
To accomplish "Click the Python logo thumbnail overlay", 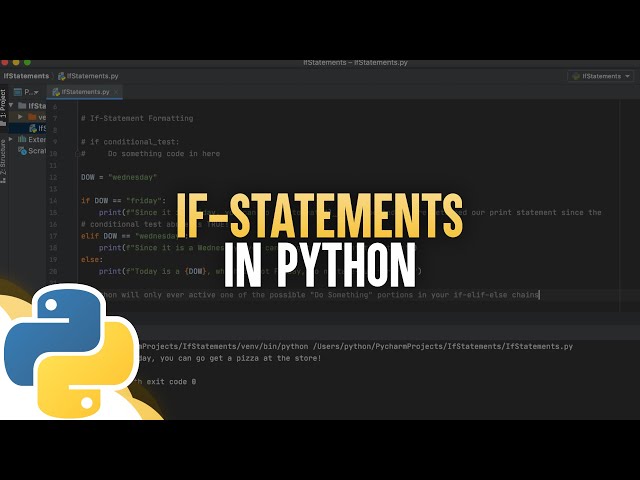I will click(70, 351).
